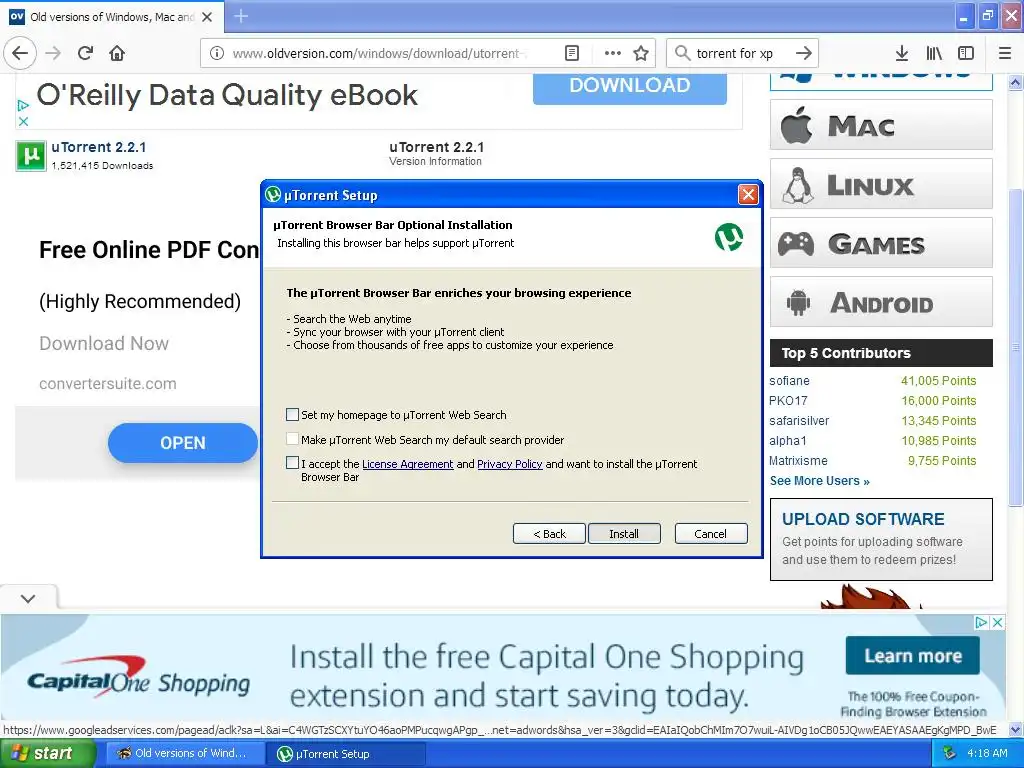Image resolution: width=1024 pixels, height=768 pixels.
Task: Open a new tab with plus icon
Action: (x=240, y=16)
